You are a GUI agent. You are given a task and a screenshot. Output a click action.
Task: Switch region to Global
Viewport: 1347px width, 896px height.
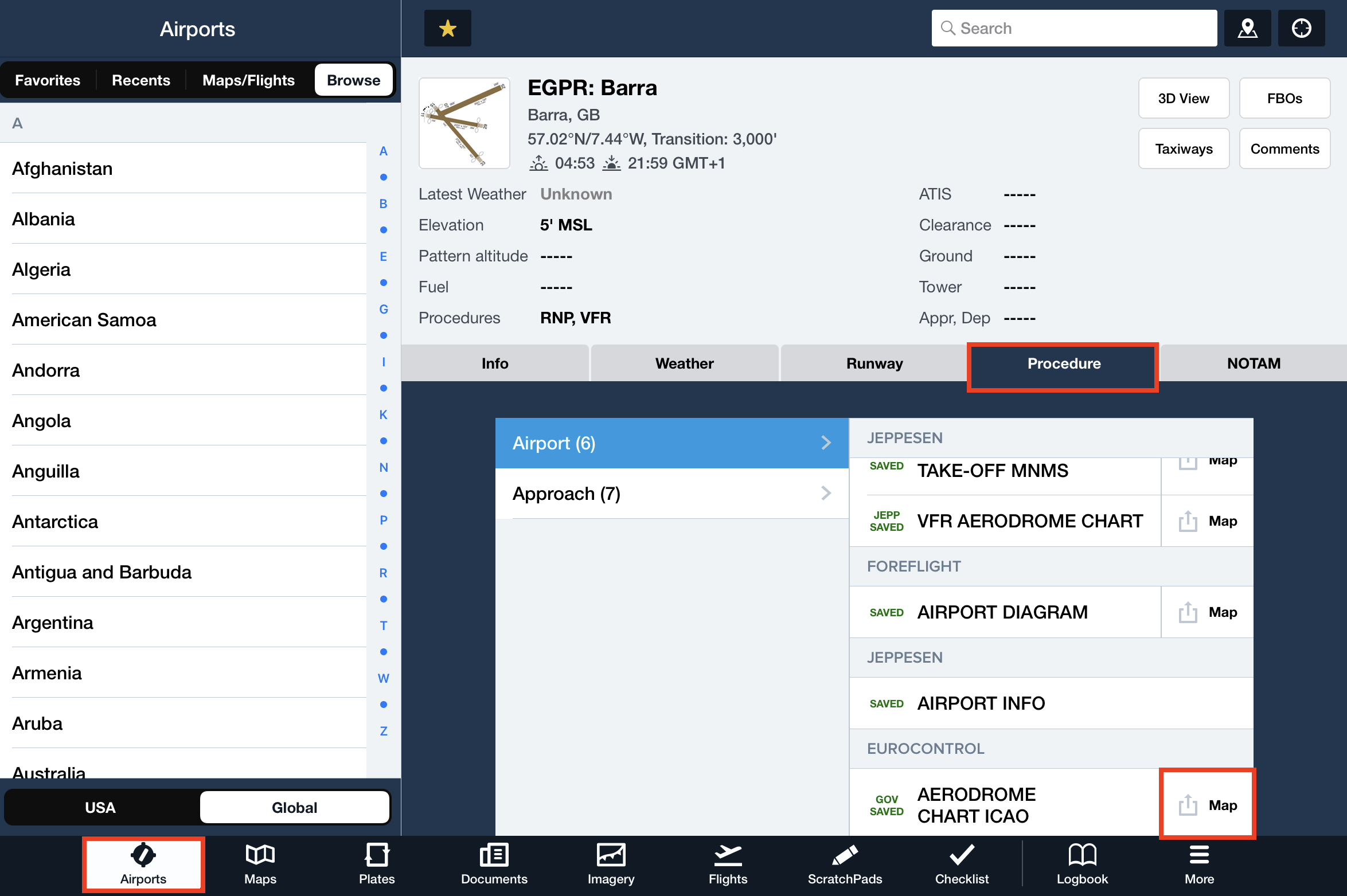point(294,807)
